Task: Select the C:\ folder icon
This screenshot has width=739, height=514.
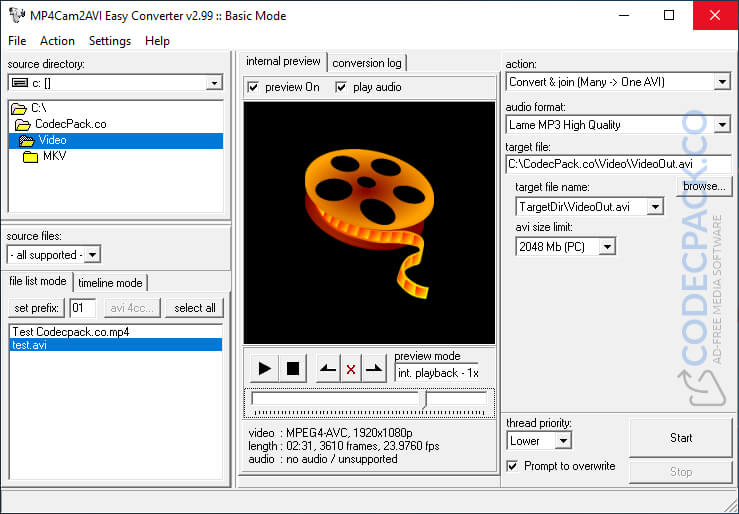Action: 19,109
